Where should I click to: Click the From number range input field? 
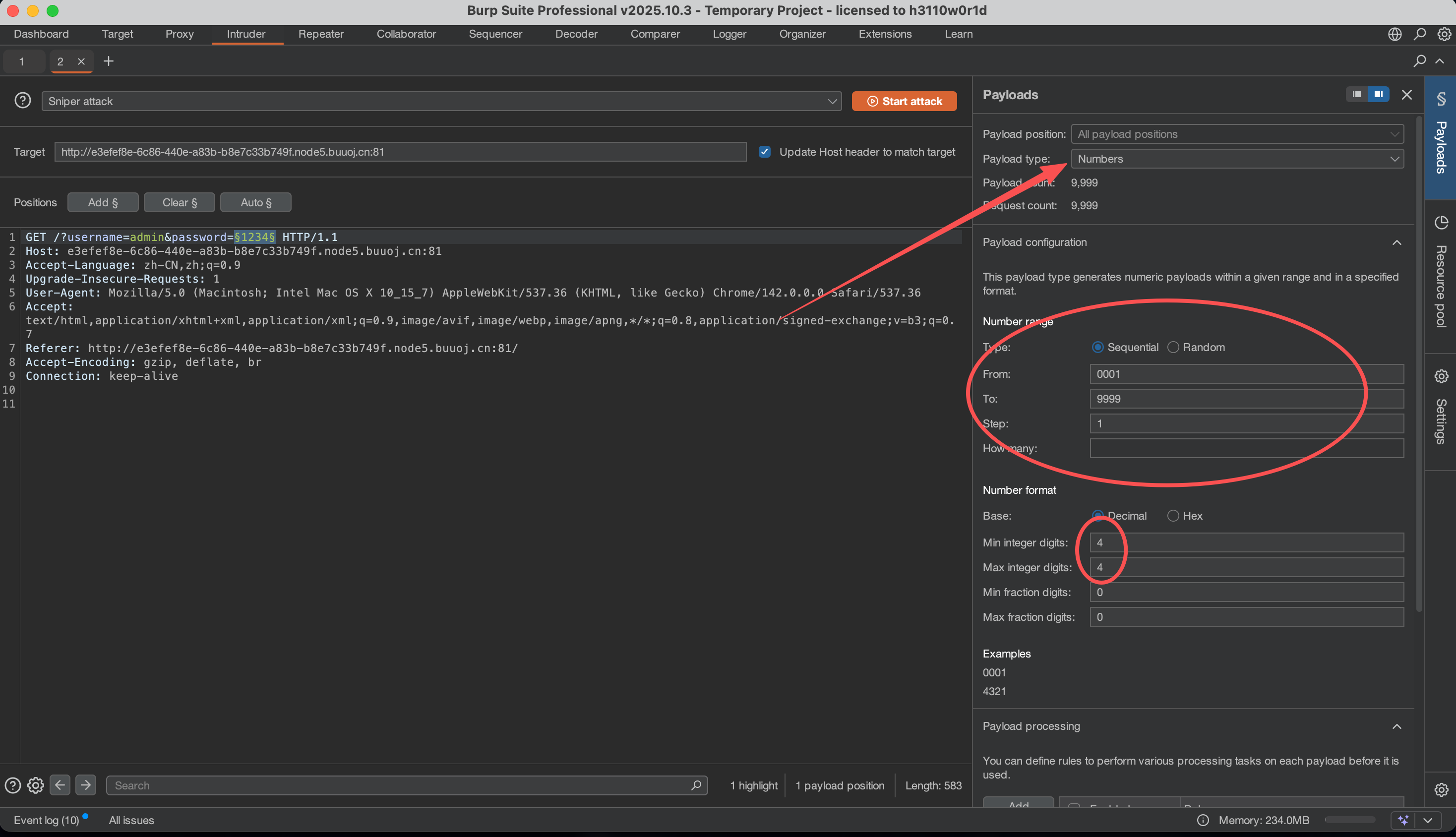(x=1246, y=374)
